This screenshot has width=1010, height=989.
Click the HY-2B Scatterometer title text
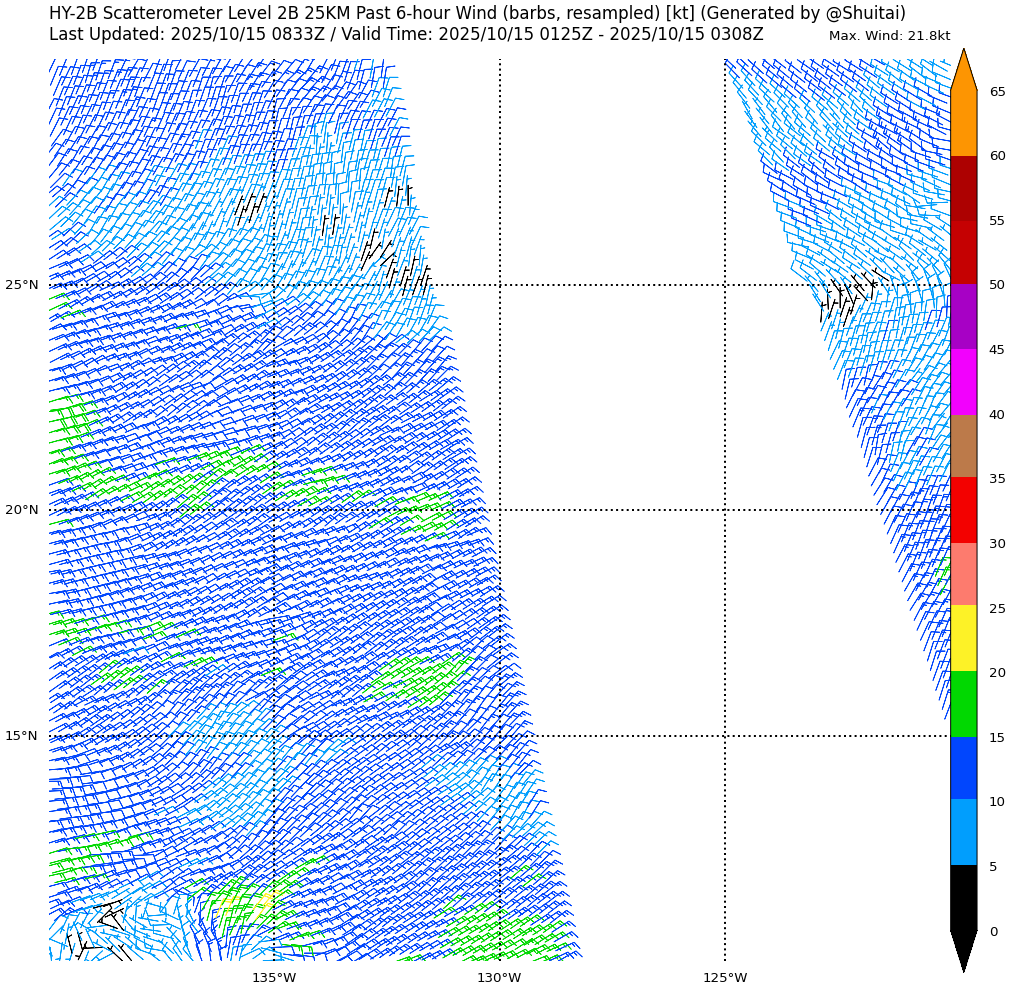click(477, 13)
